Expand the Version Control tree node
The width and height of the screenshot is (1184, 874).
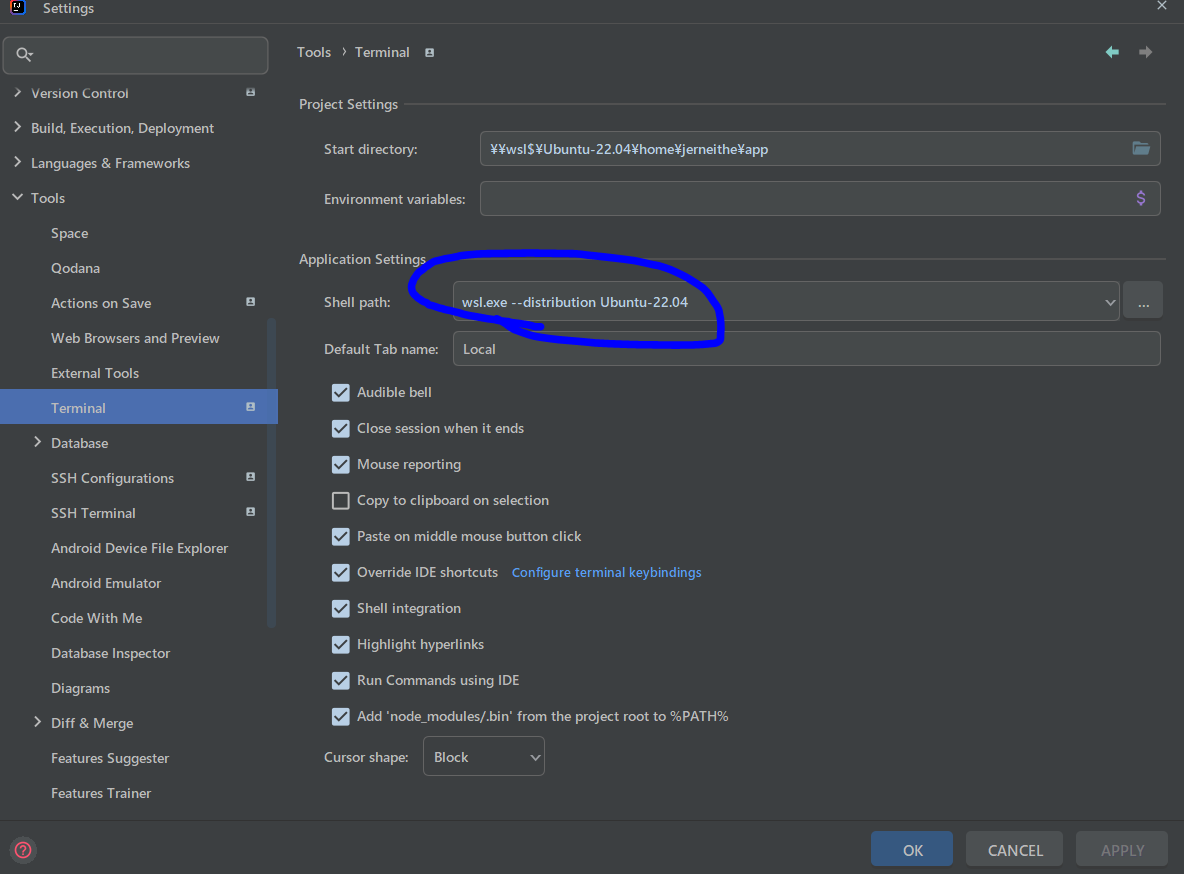click(x=17, y=92)
